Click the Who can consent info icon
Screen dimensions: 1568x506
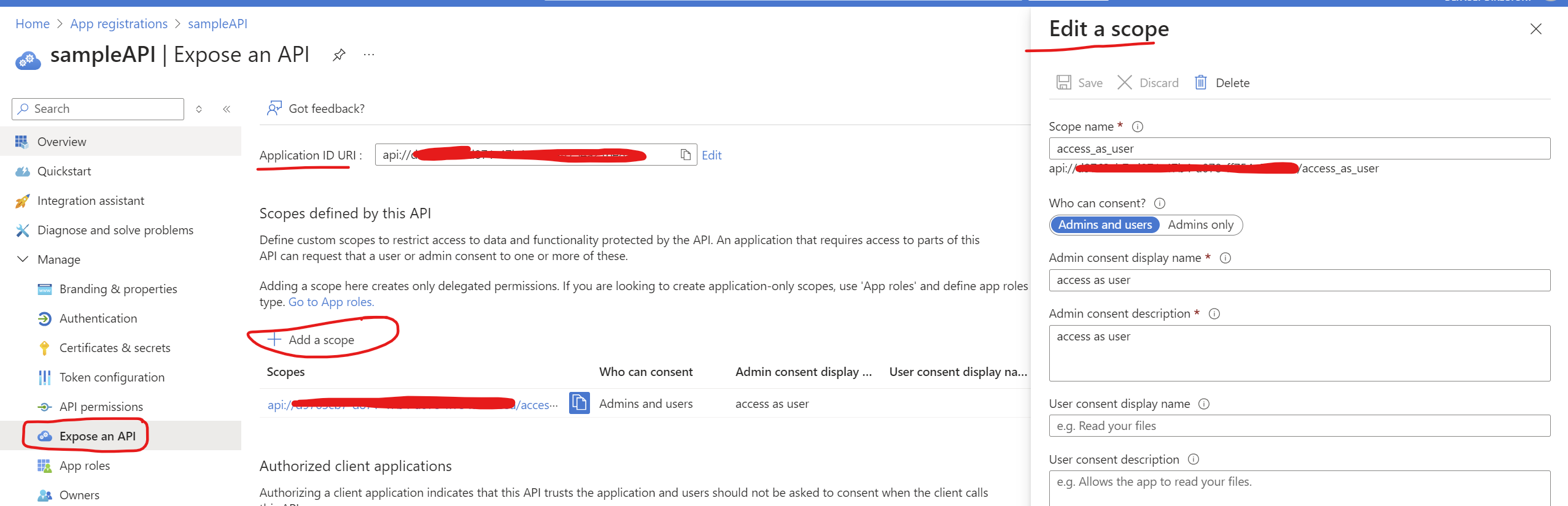point(1160,204)
